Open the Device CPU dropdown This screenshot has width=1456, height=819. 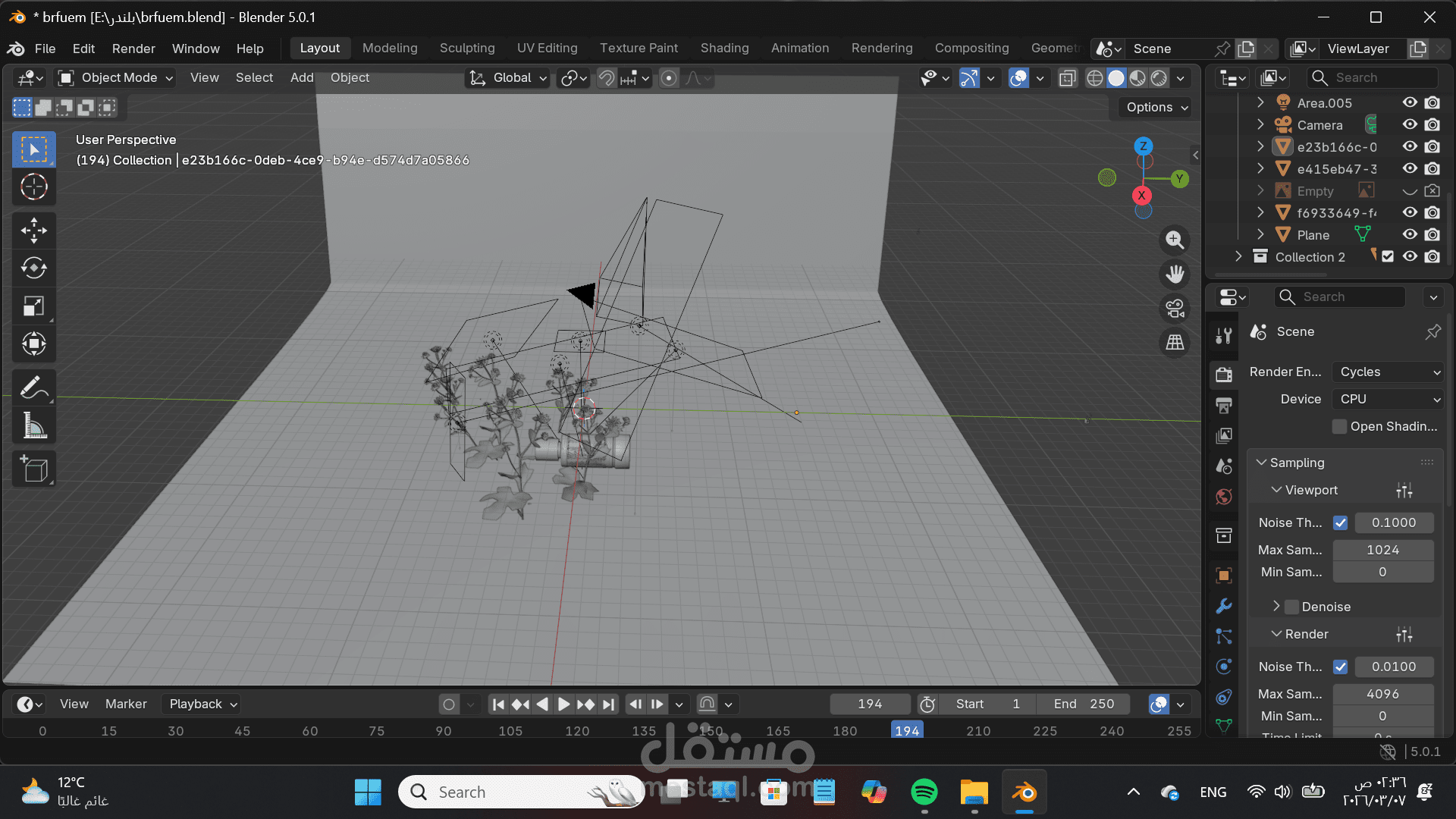coord(1388,399)
